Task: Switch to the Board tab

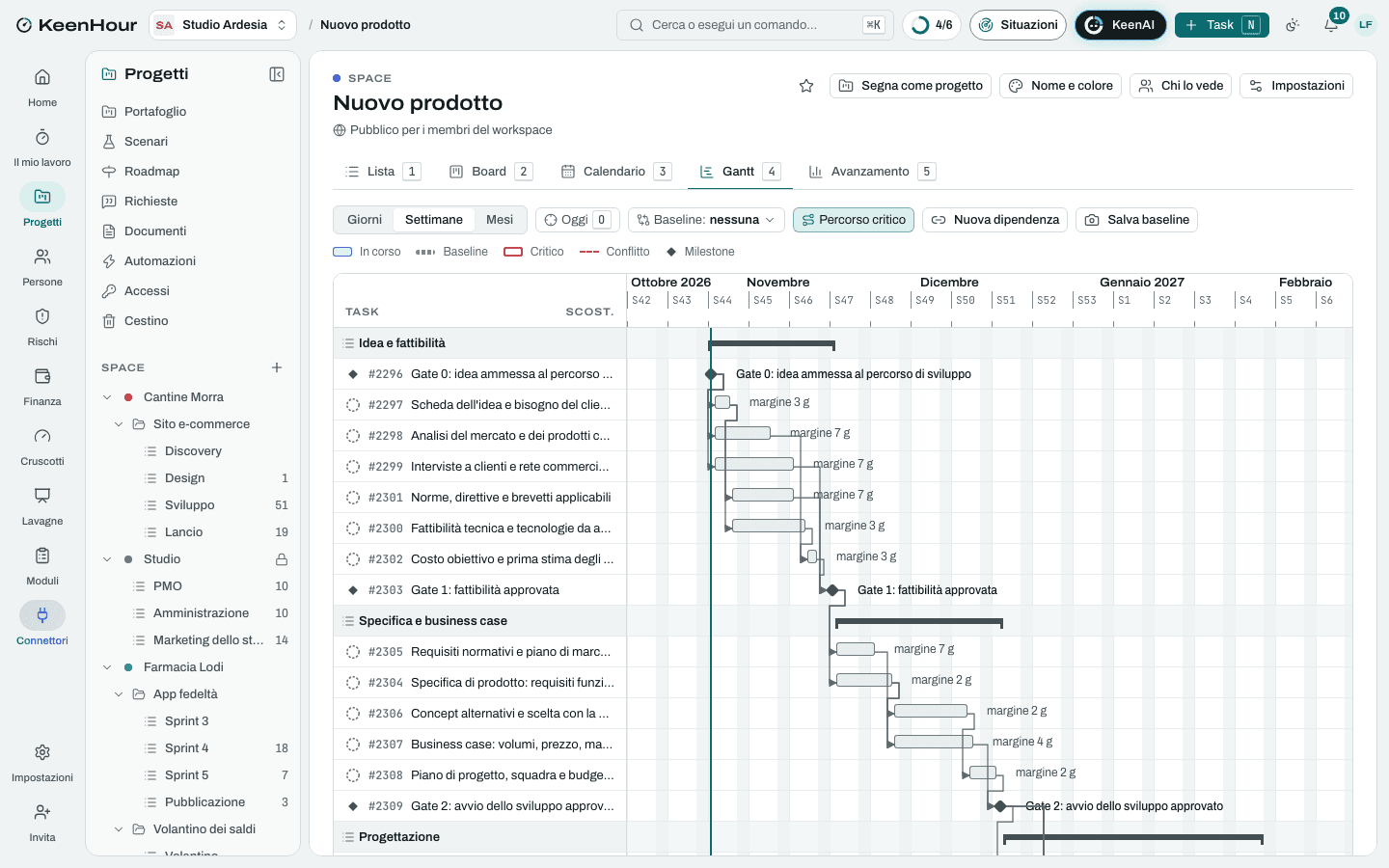Action: coord(491,172)
